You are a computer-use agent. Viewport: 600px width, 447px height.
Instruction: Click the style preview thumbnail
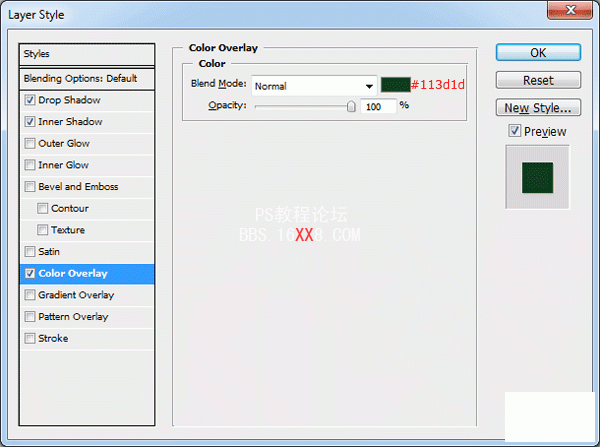[x=538, y=177]
